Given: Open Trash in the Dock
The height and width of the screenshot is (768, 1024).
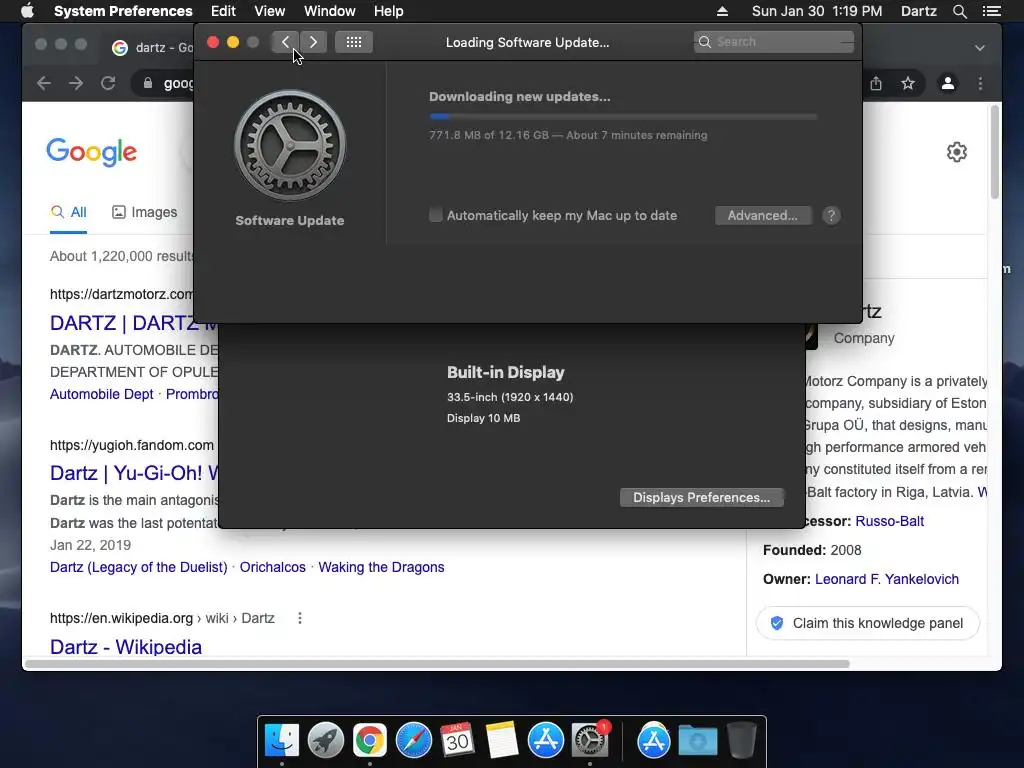Looking at the screenshot, I should [741, 741].
